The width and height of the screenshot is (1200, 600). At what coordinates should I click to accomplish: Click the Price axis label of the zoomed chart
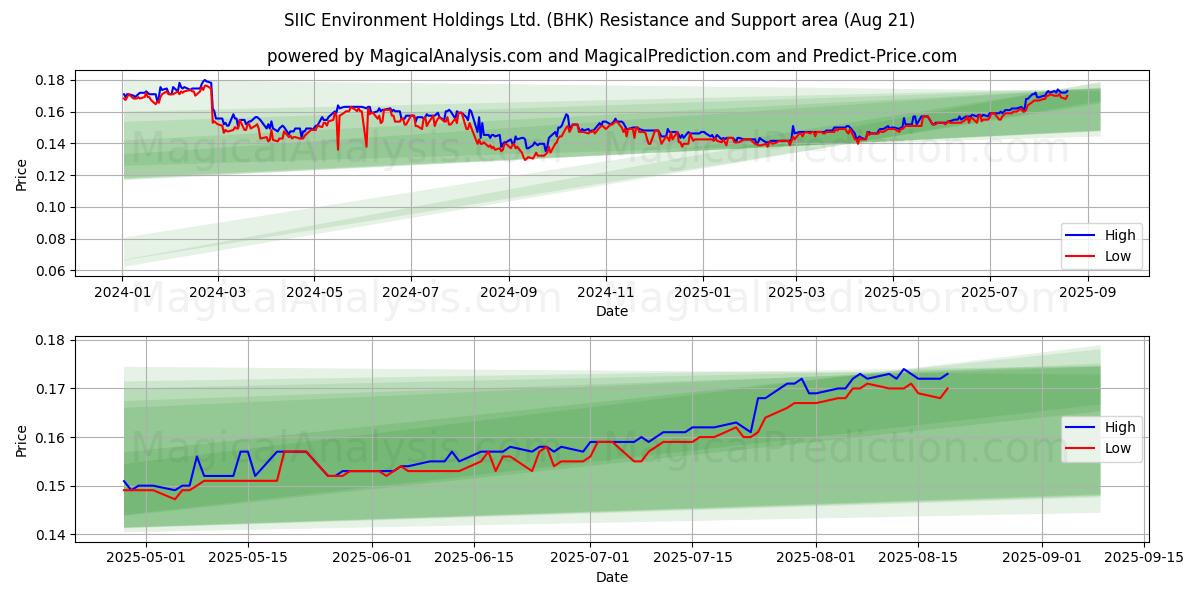click(x=22, y=440)
